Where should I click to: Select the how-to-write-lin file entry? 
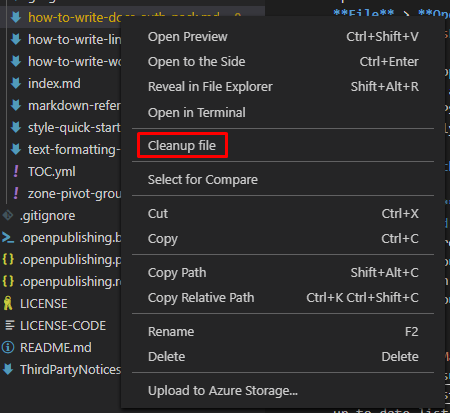(x=74, y=39)
